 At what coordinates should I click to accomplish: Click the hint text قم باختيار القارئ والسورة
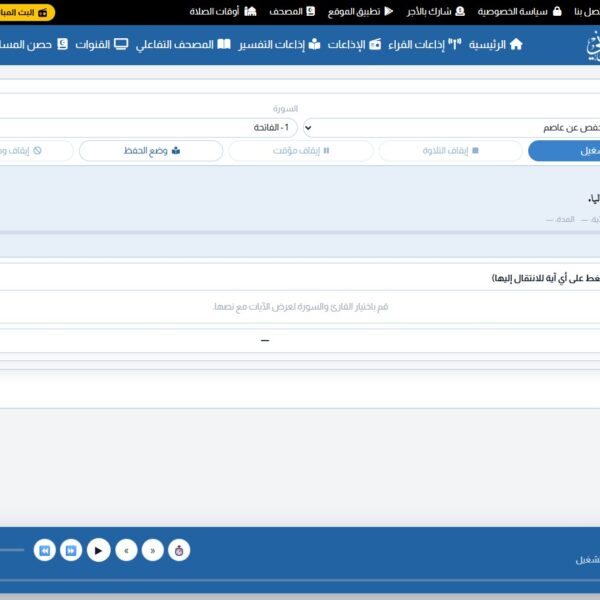[x=301, y=307]
